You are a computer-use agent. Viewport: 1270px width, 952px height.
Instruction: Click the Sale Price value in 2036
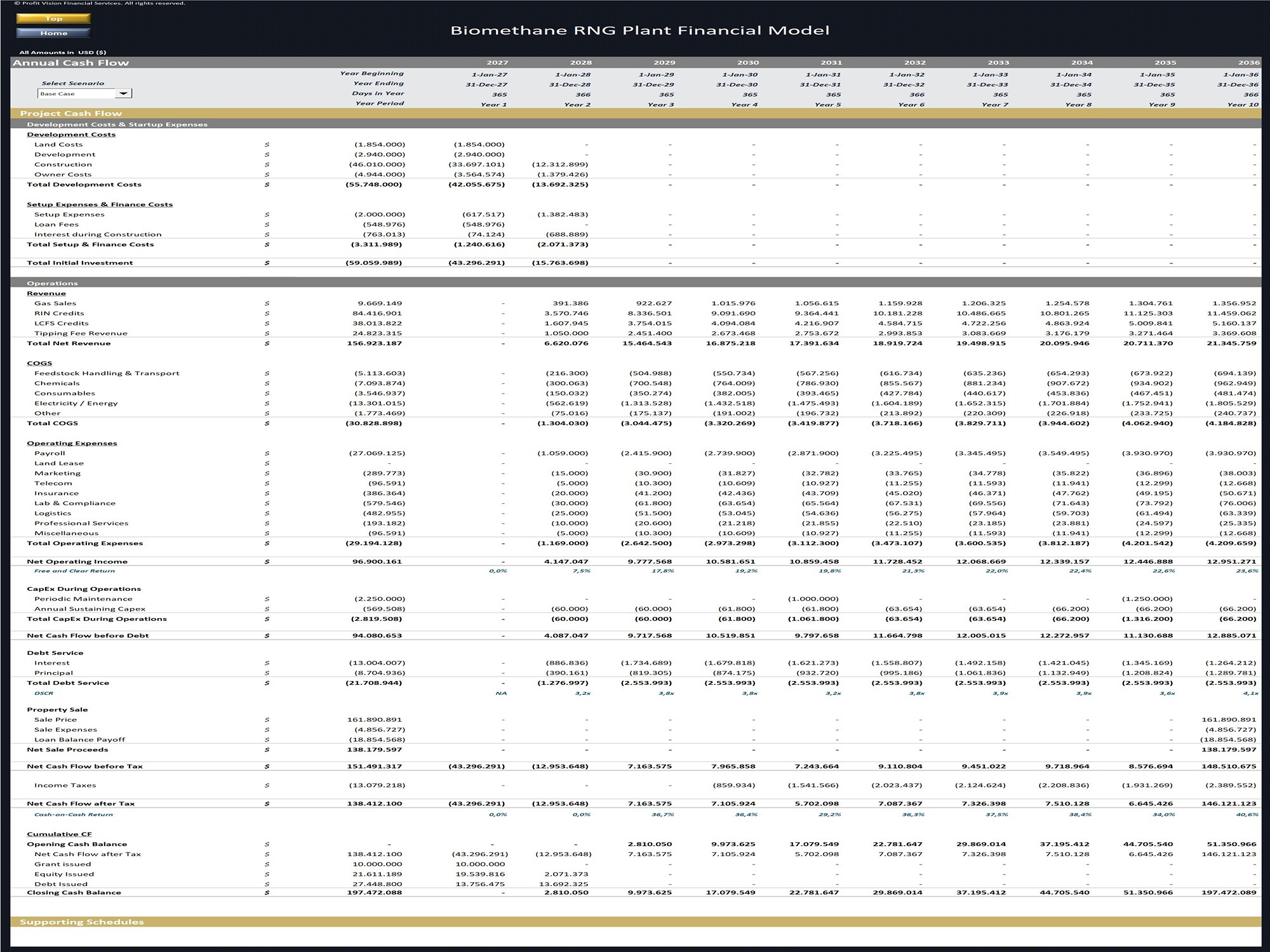pos(1229,720)
